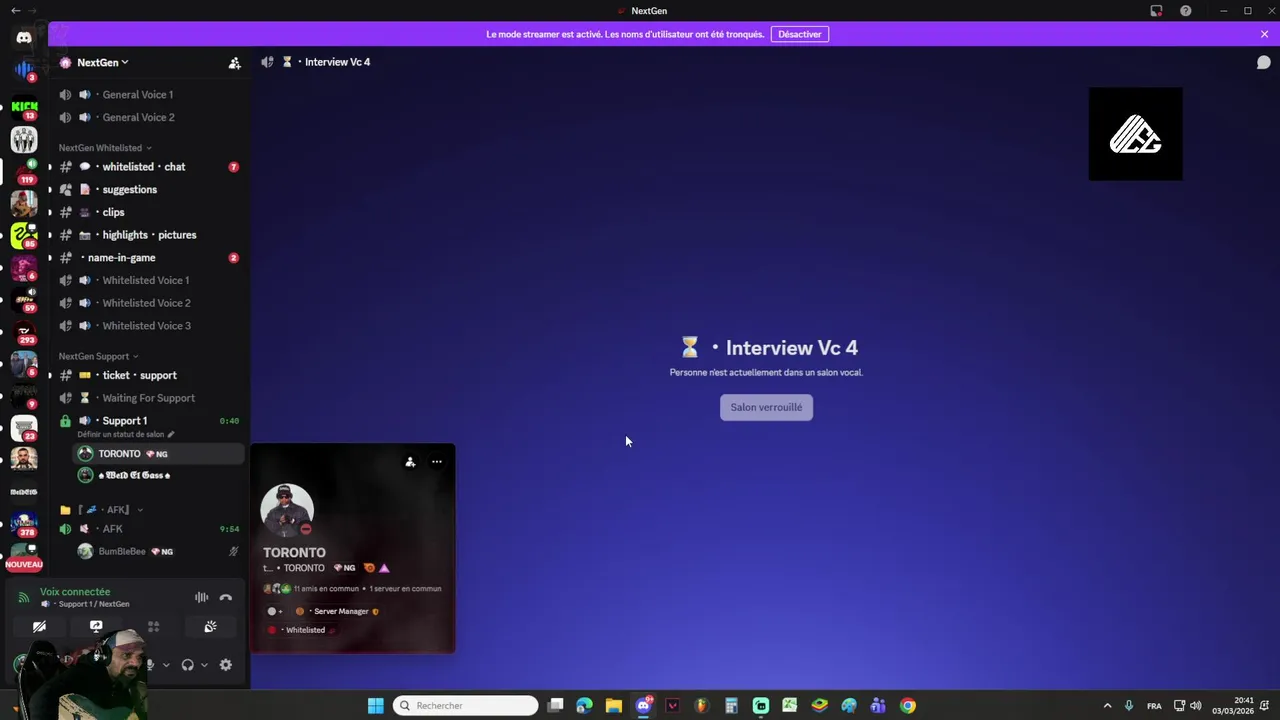Viewport: 1280px width, 720px height.
Task: Join Waiting For Support voice channel
Action: point(147,398)
